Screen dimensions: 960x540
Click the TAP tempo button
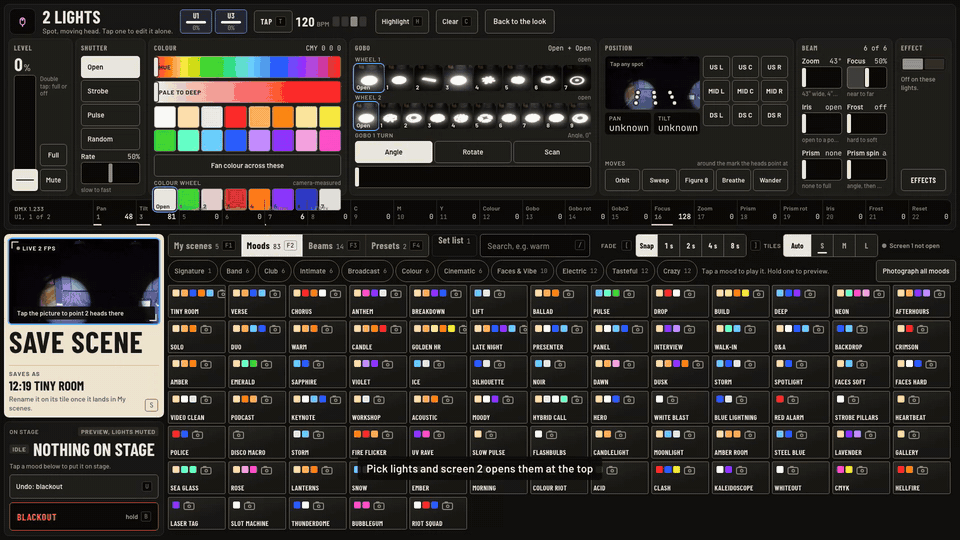tap(272, 21)
